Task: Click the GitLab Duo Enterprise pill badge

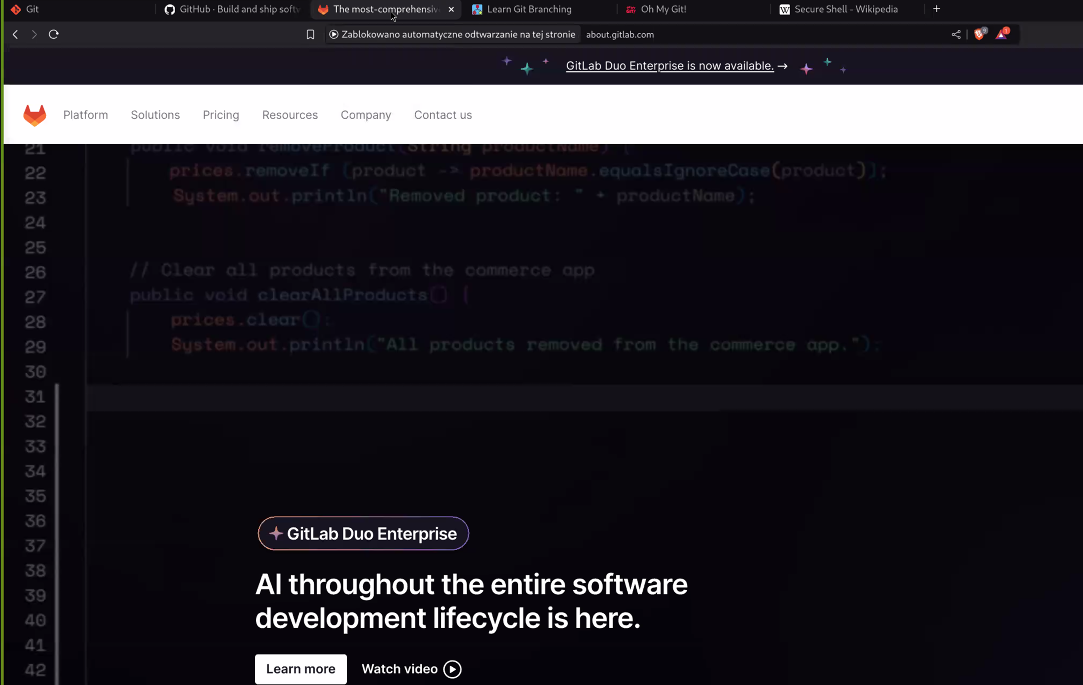Action: [x=363, y=533]
